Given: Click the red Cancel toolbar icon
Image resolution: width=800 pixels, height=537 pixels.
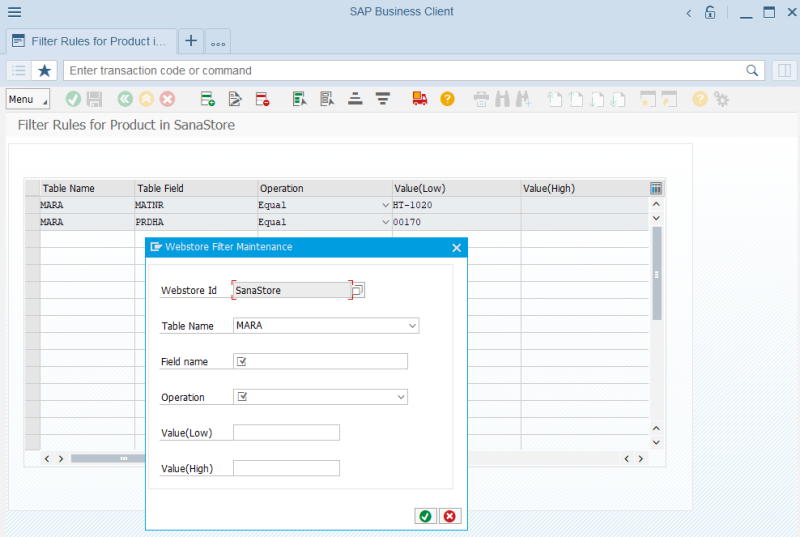Looking at the screenshot, I should coord(167,98).
